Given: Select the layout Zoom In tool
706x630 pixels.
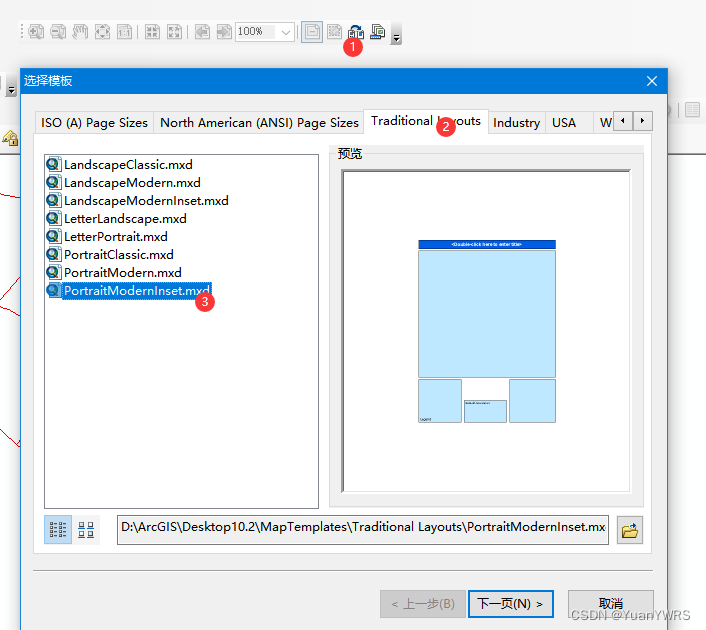Looking at the screenshot, I should pos(36,32).
